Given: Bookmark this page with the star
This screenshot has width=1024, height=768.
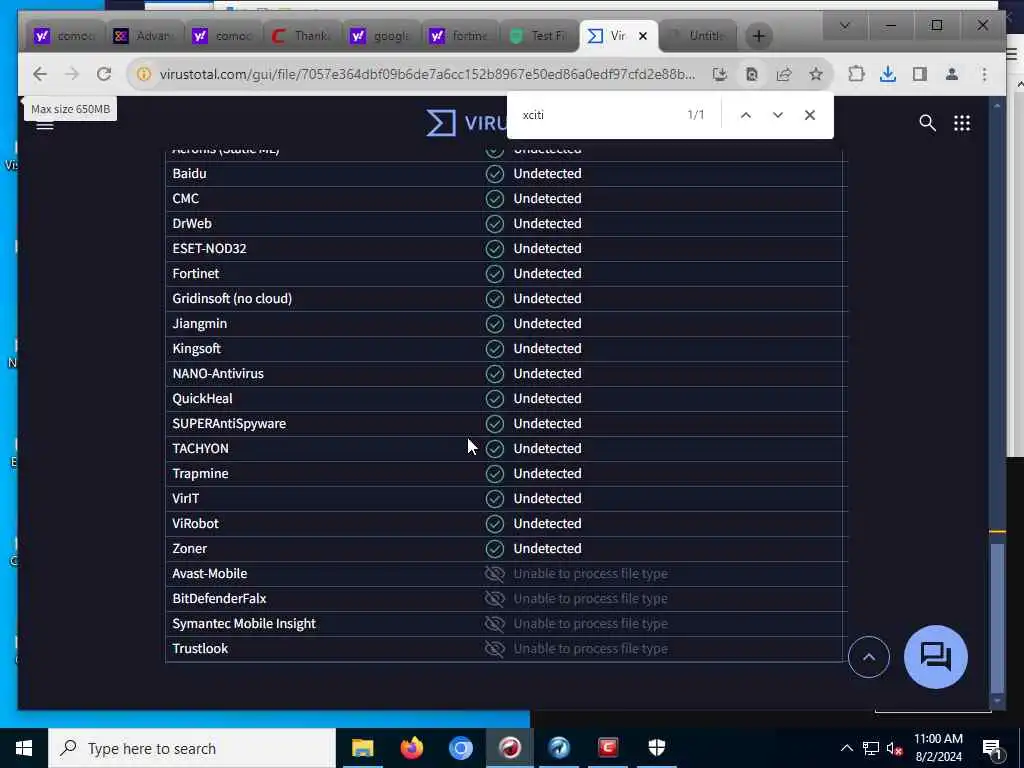Looking at the screenshot, I should pos(816,74).
